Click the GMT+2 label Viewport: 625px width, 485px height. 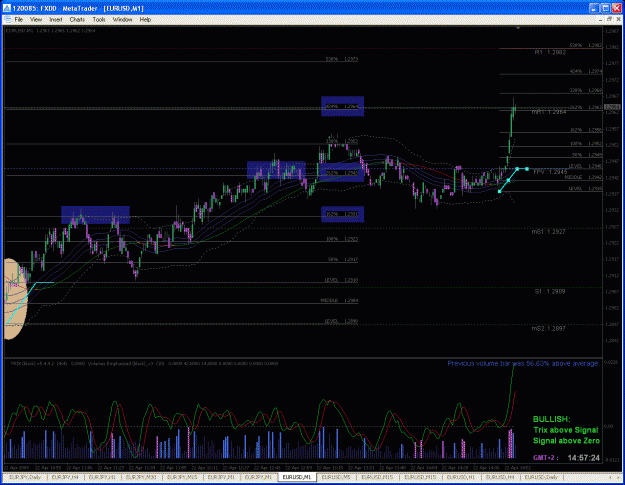(x=546, y=458)
